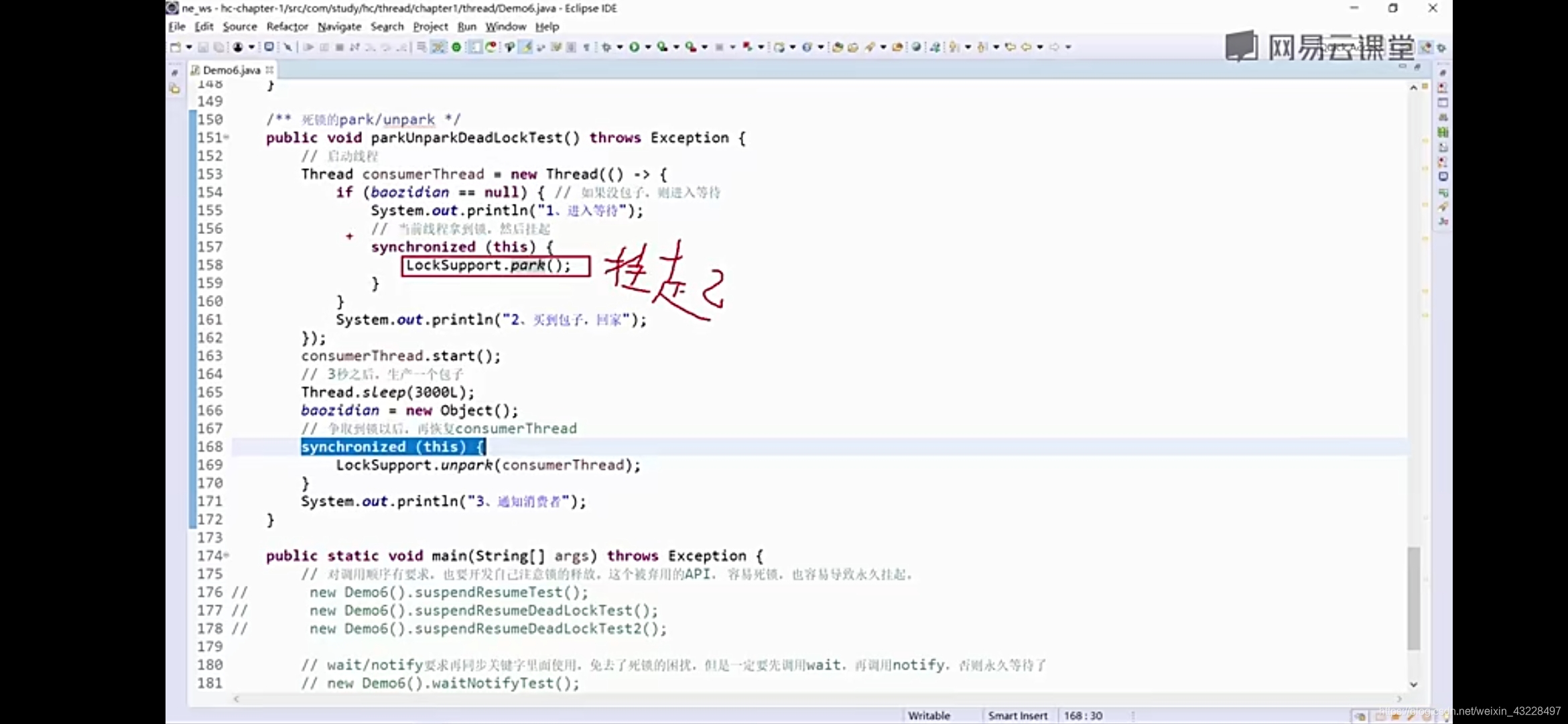Open the New wizard dropdown arrow
Viewport: 1568px width, 724px height.
tap(189, 47)
